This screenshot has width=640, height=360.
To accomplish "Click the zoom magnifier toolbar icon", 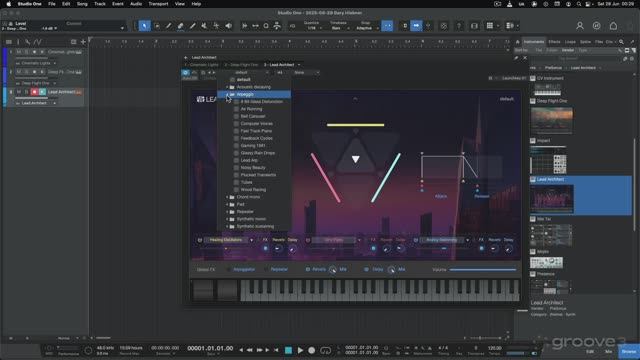I will click(266, 26).
